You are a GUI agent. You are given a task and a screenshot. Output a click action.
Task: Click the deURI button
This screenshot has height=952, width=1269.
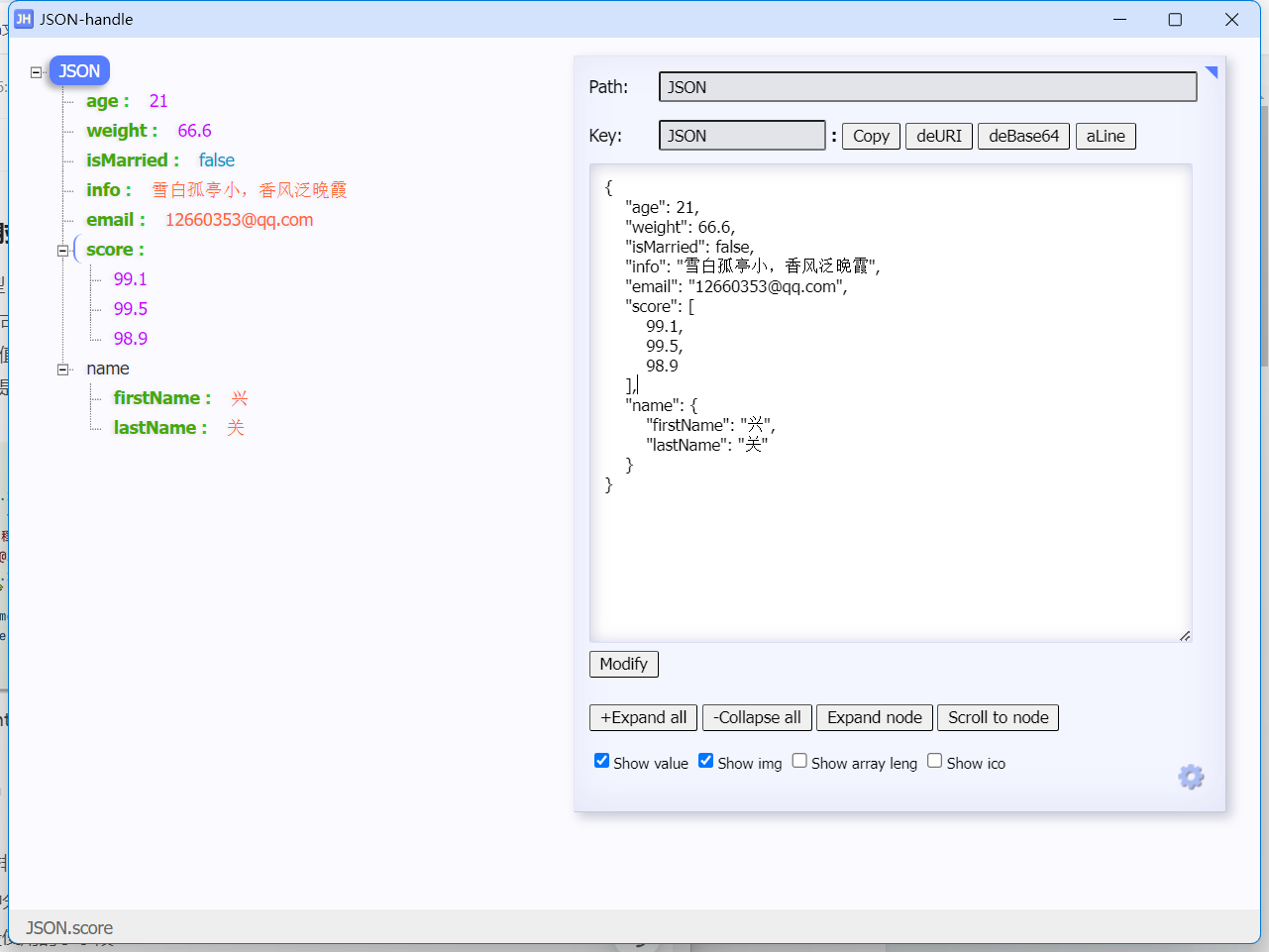[939, 136]
